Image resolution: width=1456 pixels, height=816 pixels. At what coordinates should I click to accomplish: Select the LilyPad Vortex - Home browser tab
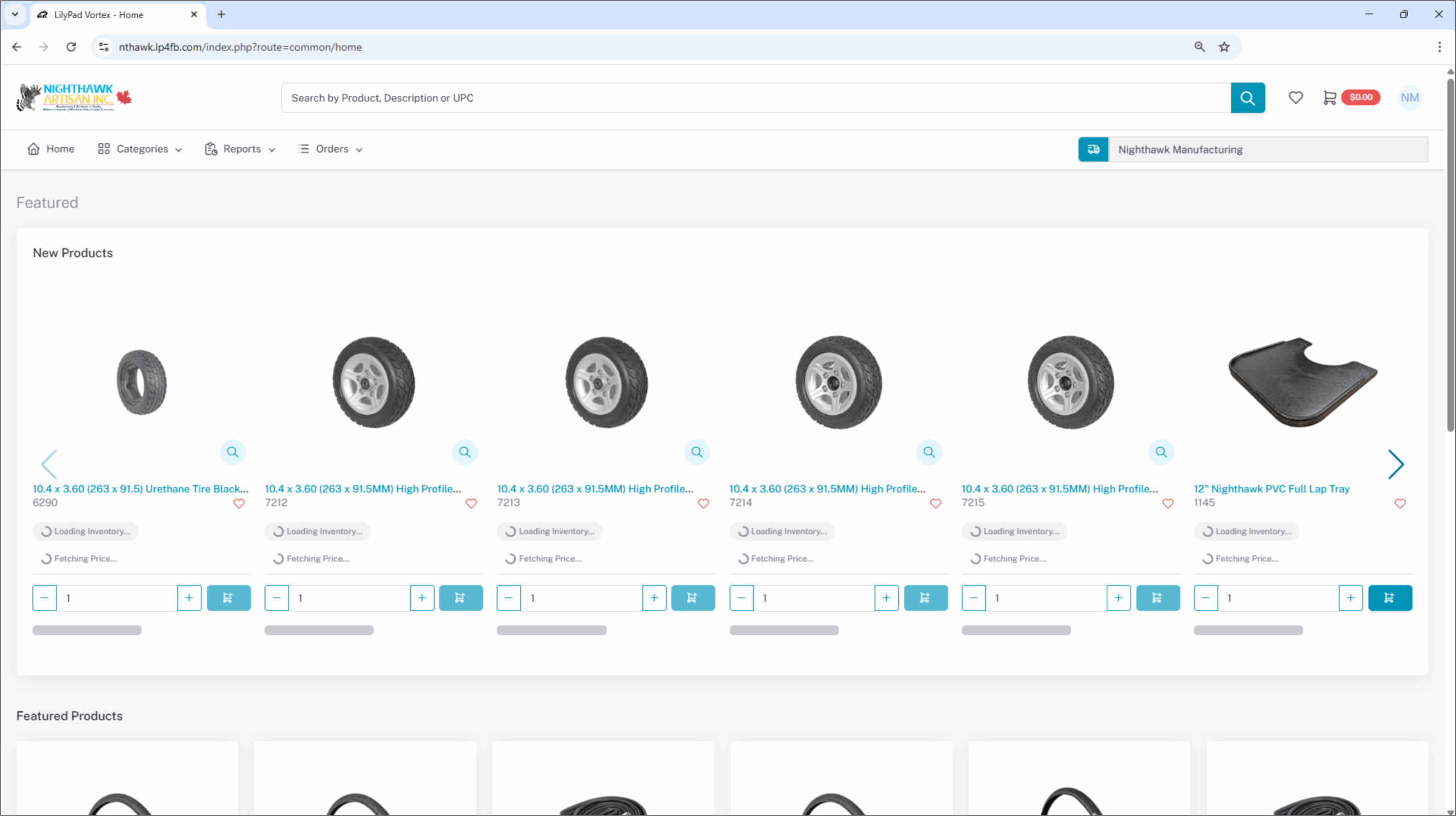[x=98, y=15]
